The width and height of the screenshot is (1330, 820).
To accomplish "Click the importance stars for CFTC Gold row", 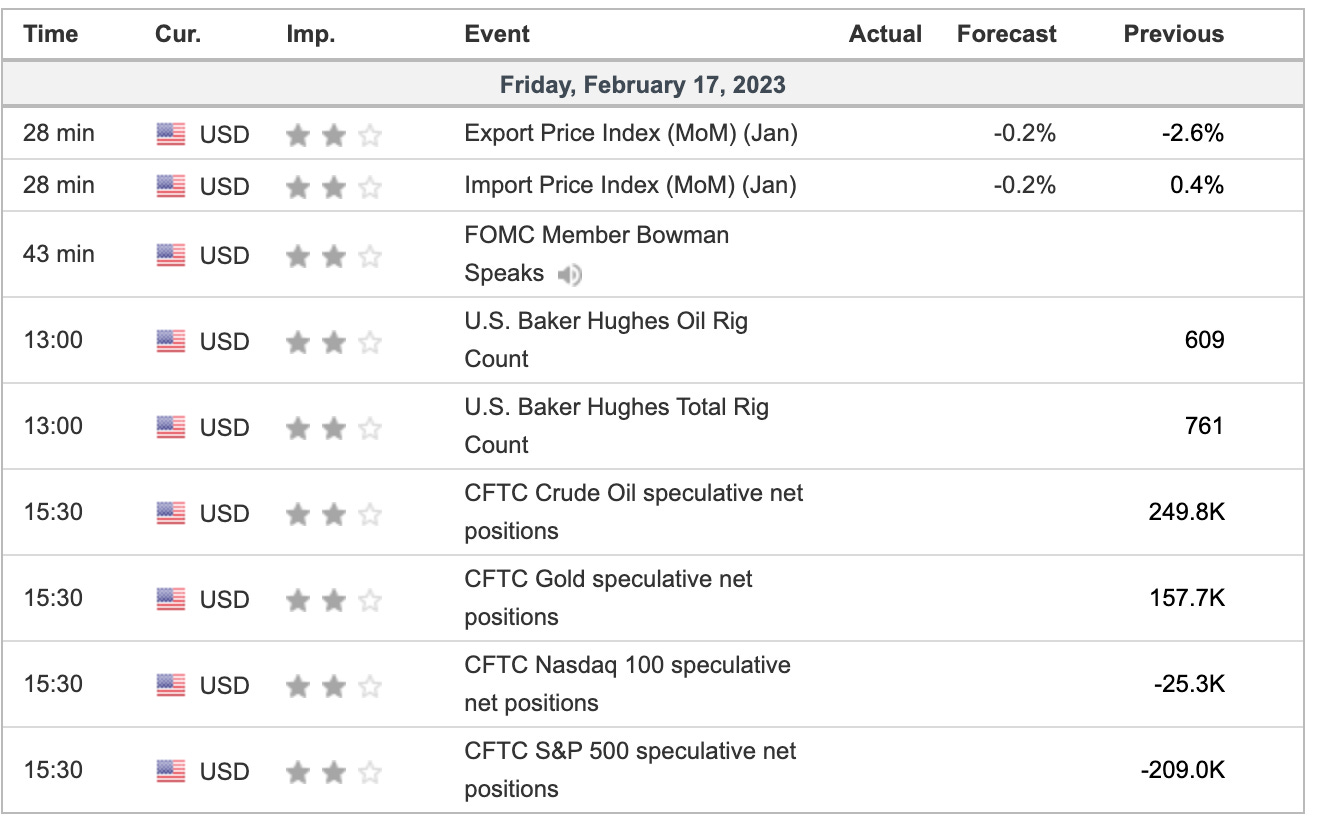I will pos(334,600).
